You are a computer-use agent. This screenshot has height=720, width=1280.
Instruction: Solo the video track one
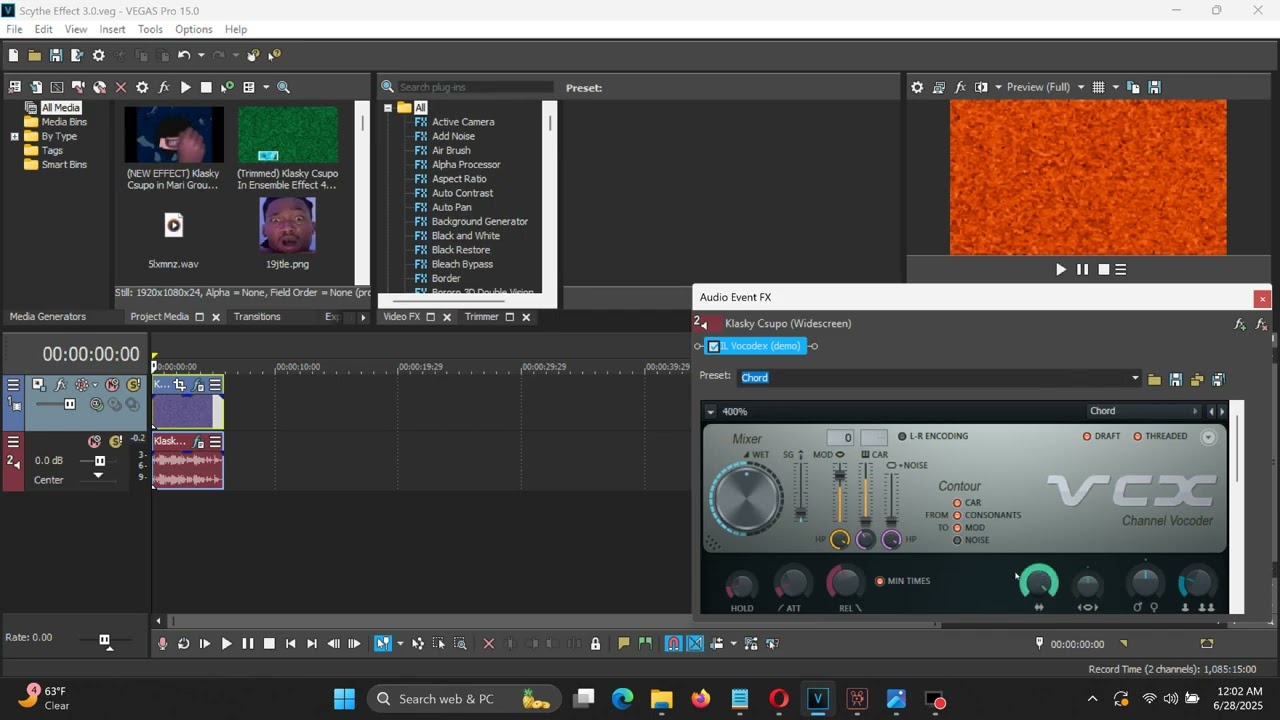coord(133,385)
